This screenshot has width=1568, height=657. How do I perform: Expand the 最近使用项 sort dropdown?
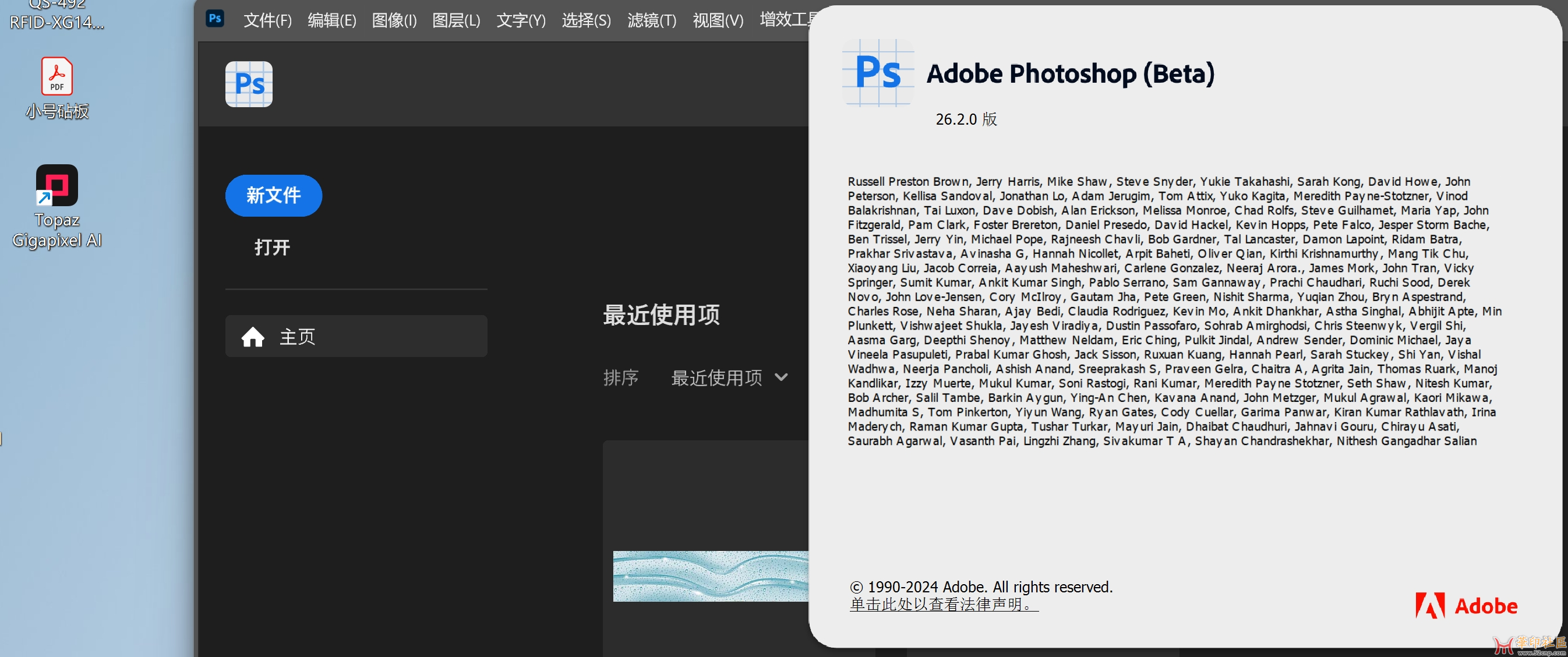(729, 377)
